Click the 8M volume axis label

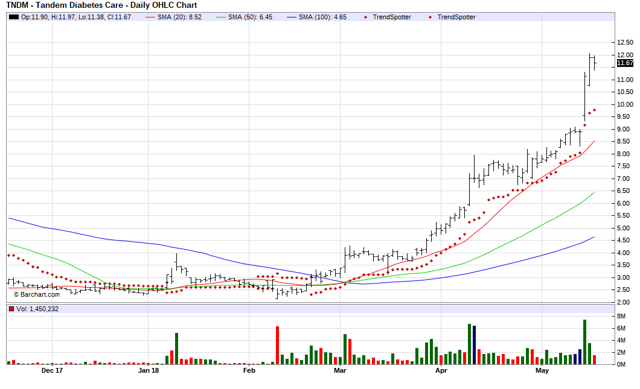point(621,316)
